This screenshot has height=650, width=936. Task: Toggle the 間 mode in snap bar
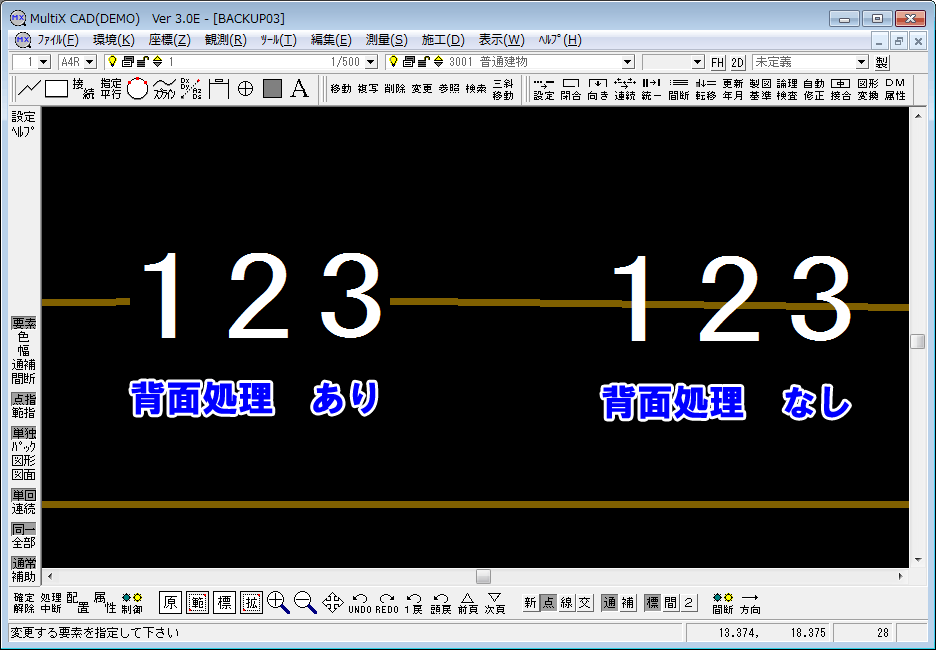670,603
